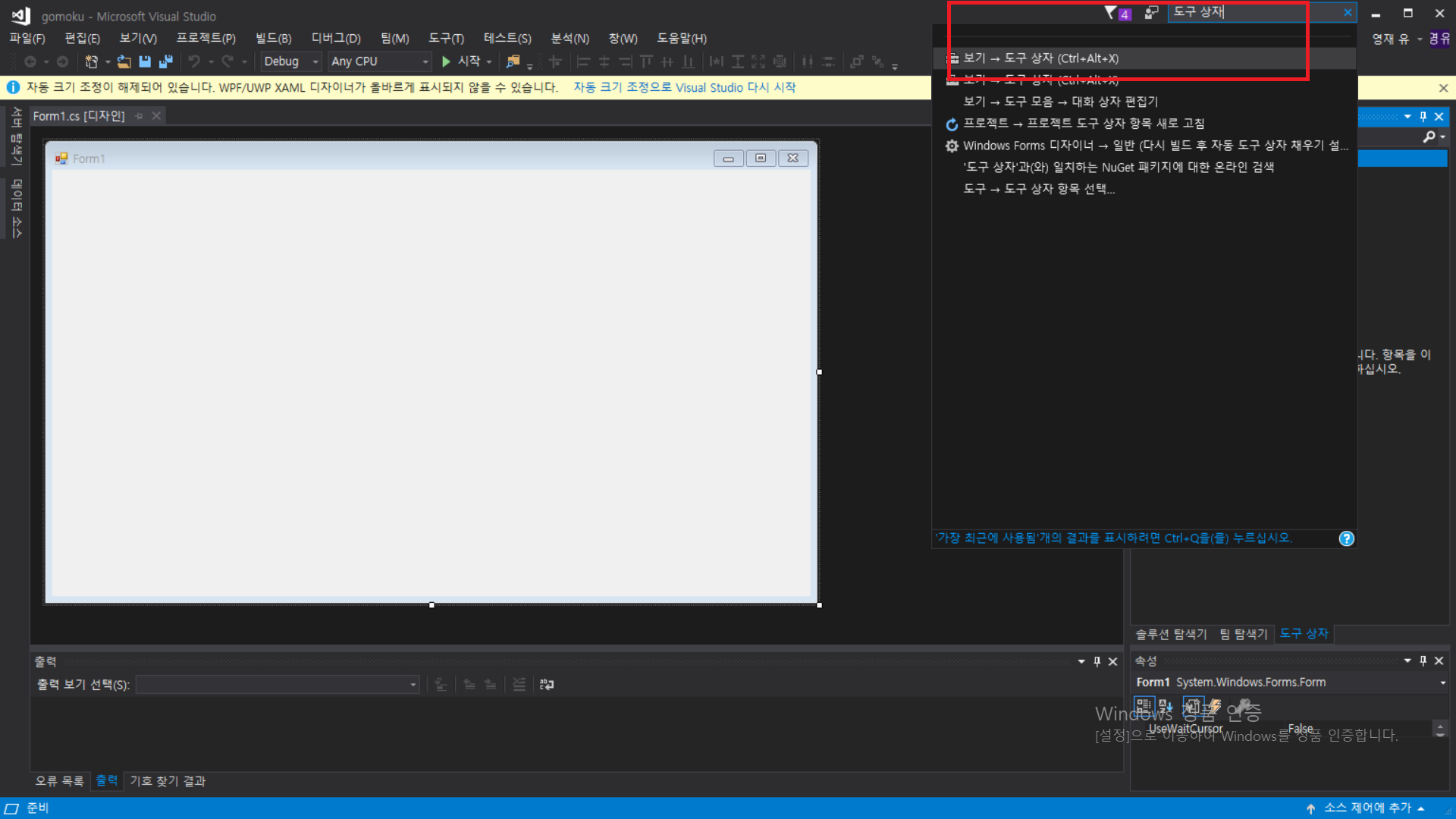Click the Toggle Word Wrap icon in Output
Viewport: 1456px width, 819px height.
tap(547, 684)
